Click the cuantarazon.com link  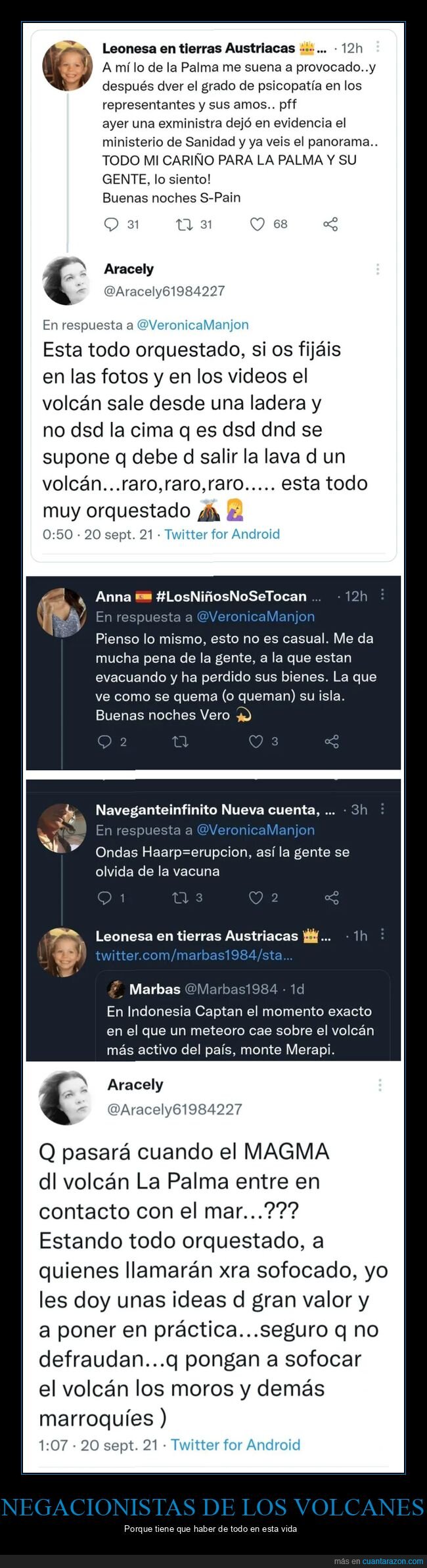[393, 1561]
